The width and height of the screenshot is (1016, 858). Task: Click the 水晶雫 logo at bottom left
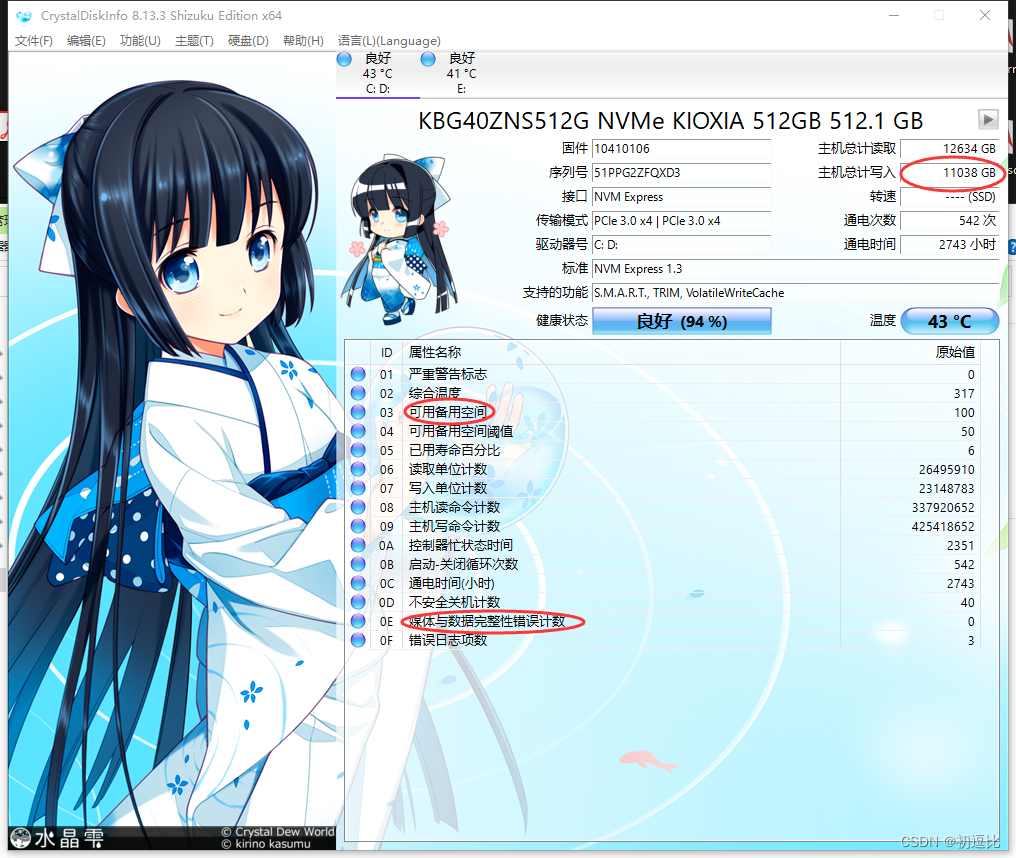57,838
